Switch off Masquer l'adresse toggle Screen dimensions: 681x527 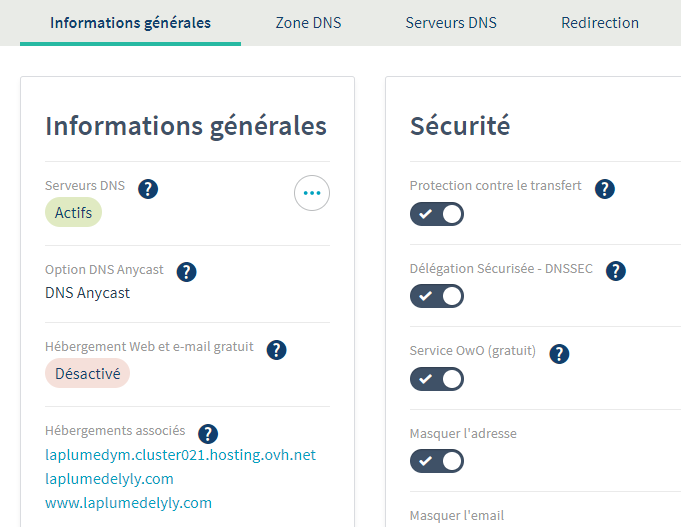point(437,461)
